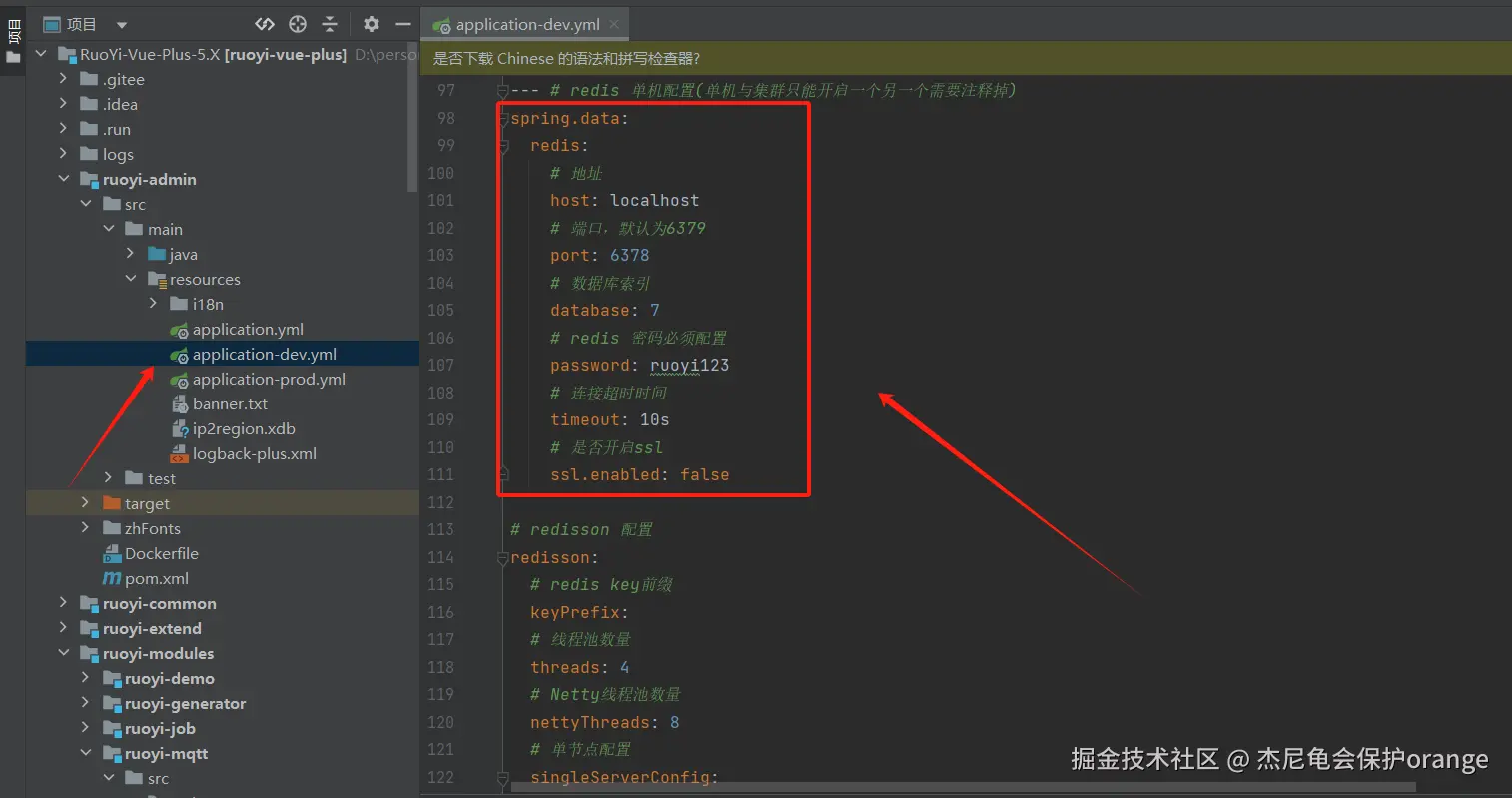Expand the i18n folder
The width and height of the screenshot is (1512, 798).
153,304
